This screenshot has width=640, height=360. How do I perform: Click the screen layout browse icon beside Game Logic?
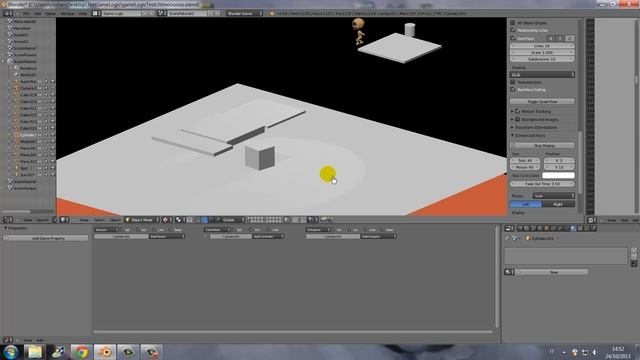[x=96, y=13]
